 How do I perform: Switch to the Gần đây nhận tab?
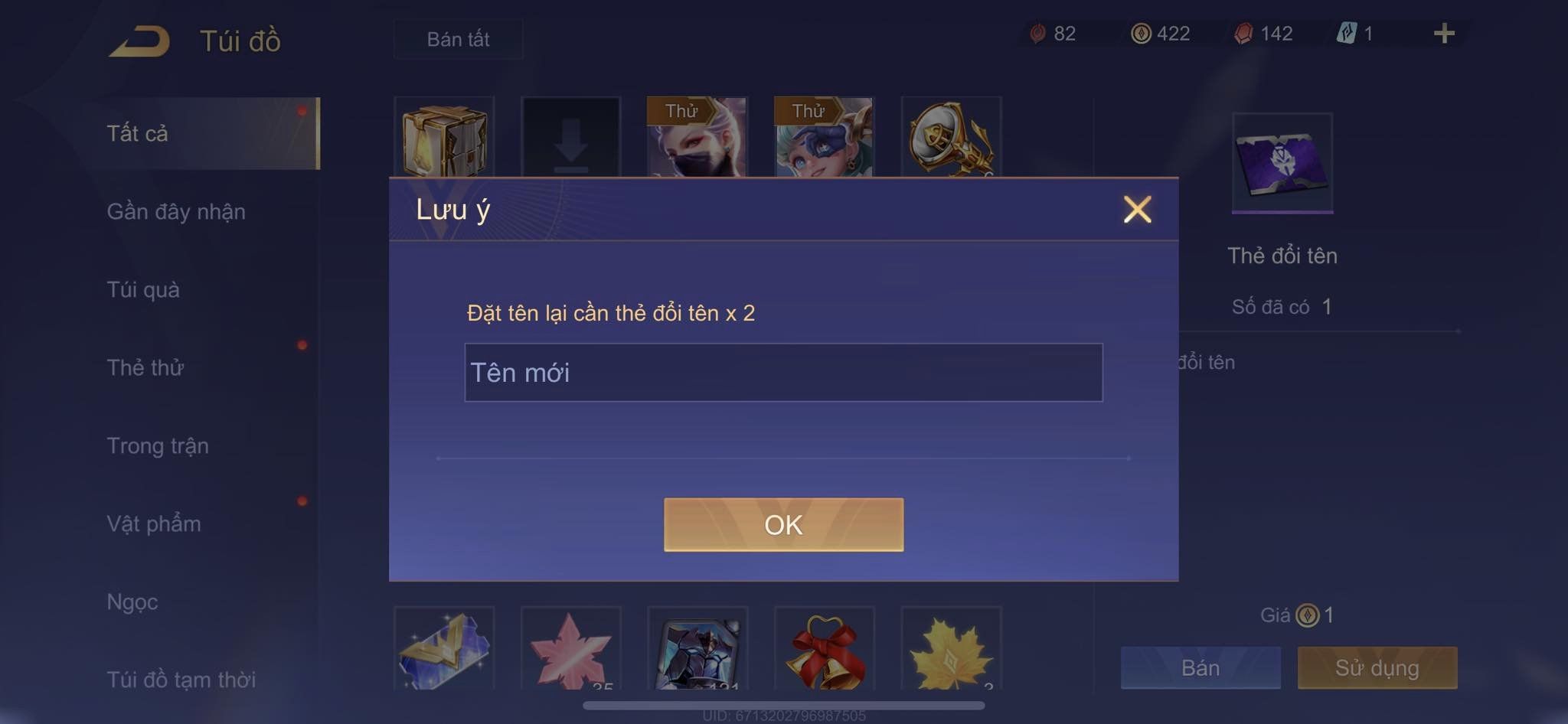point(176,211)
